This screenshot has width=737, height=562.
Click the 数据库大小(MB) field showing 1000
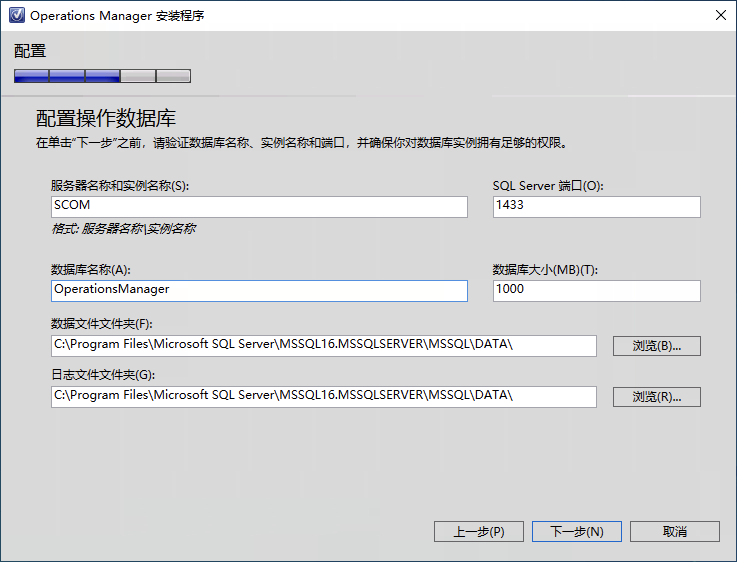(x=596, y=291)
